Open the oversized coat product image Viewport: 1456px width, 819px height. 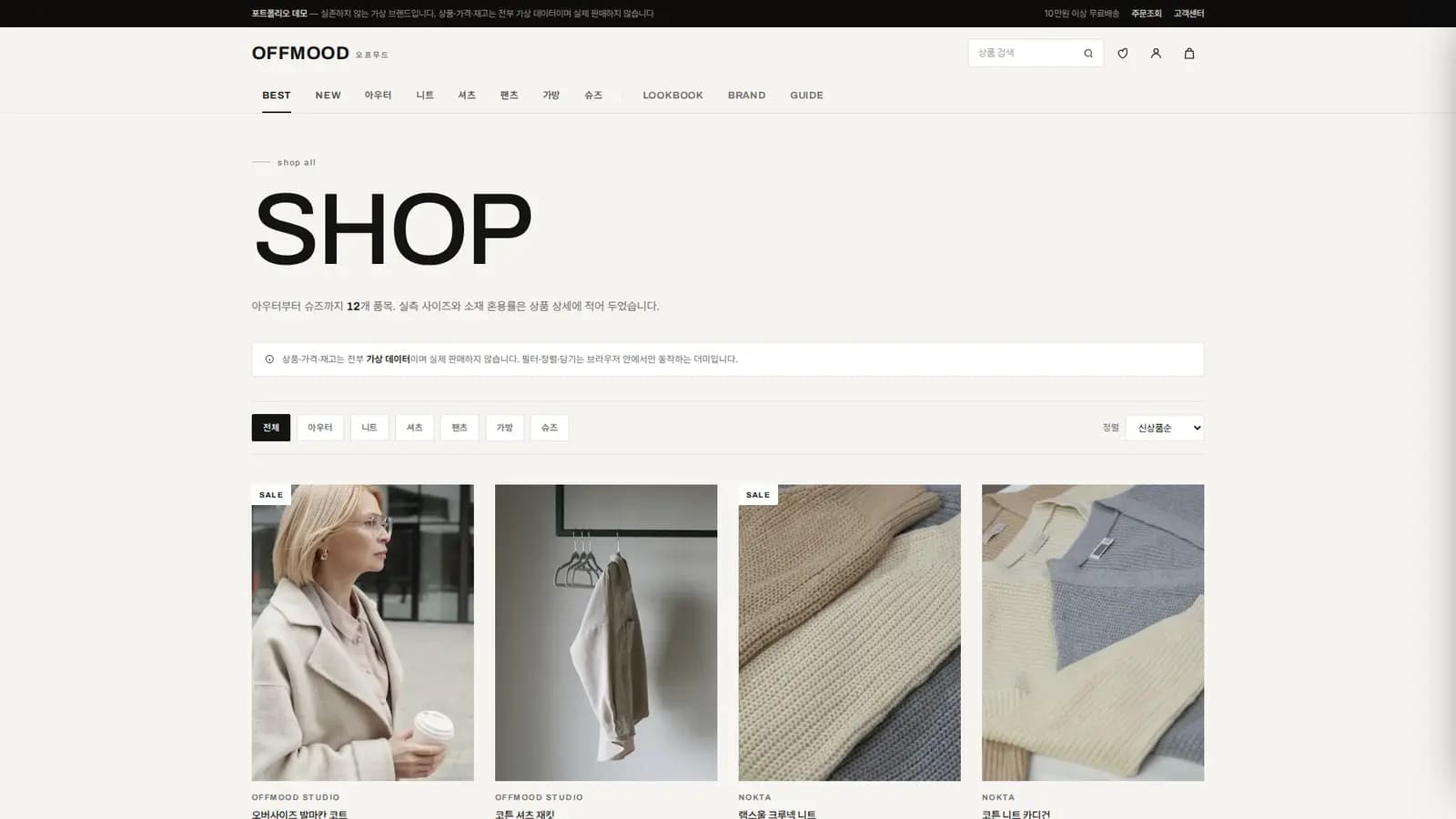[x=363, y=632]
